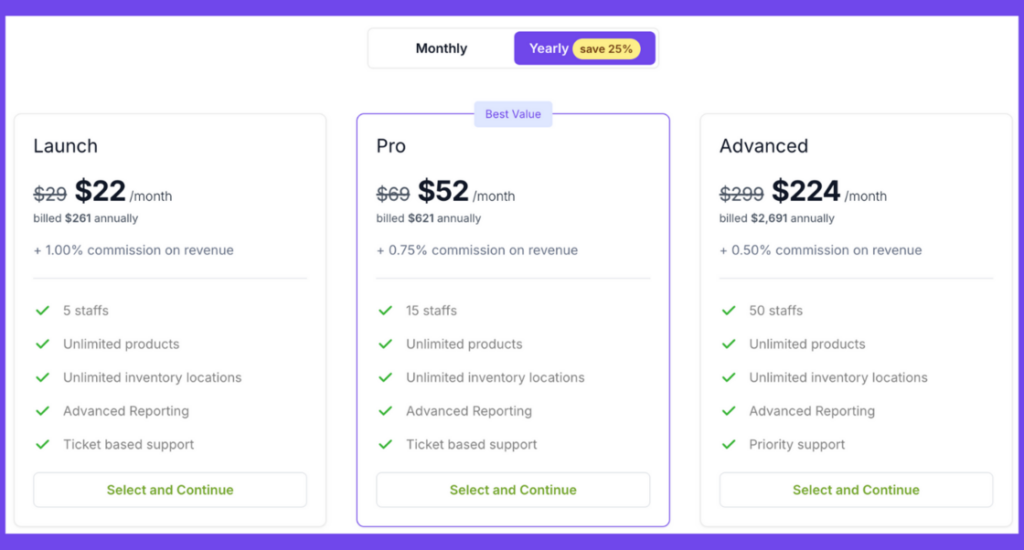Screen dimensions: 1024x550
Task: Select and Continue with Advanced plan
Action: tap(856, 490)
